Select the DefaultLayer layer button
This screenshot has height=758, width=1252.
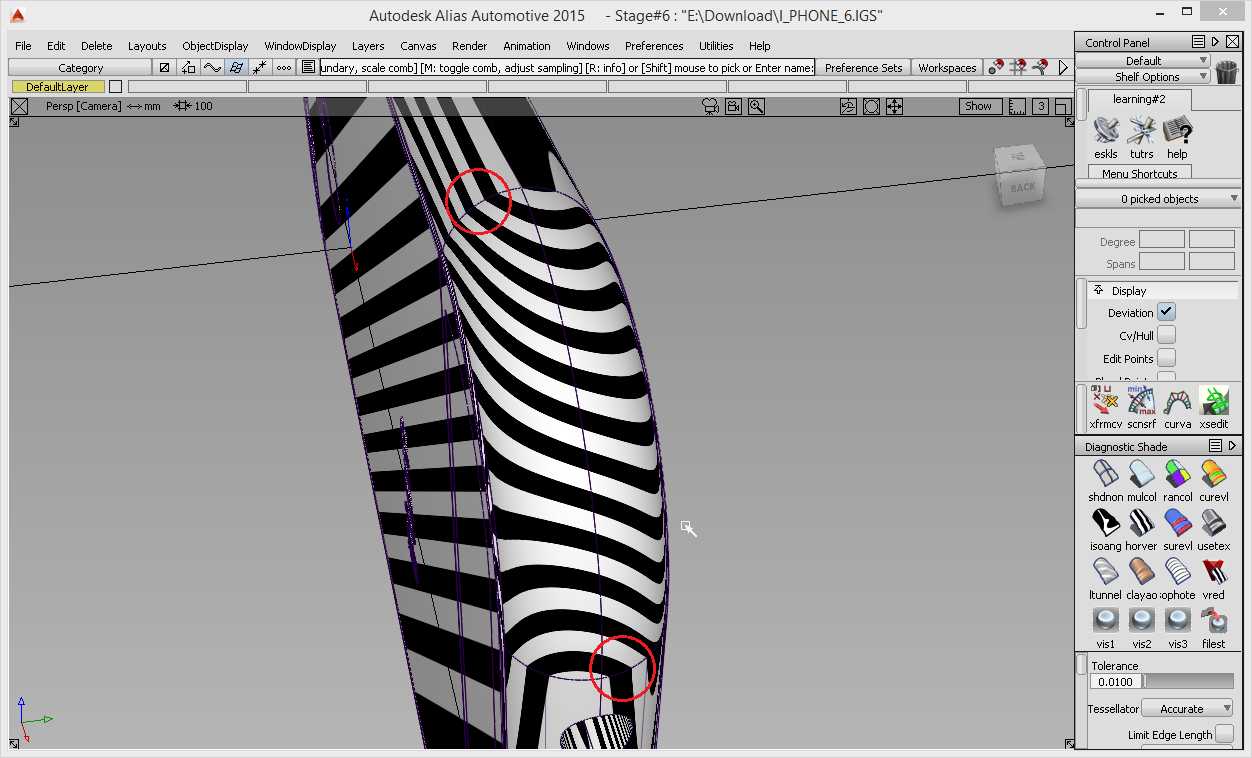[x=57, y=87]
